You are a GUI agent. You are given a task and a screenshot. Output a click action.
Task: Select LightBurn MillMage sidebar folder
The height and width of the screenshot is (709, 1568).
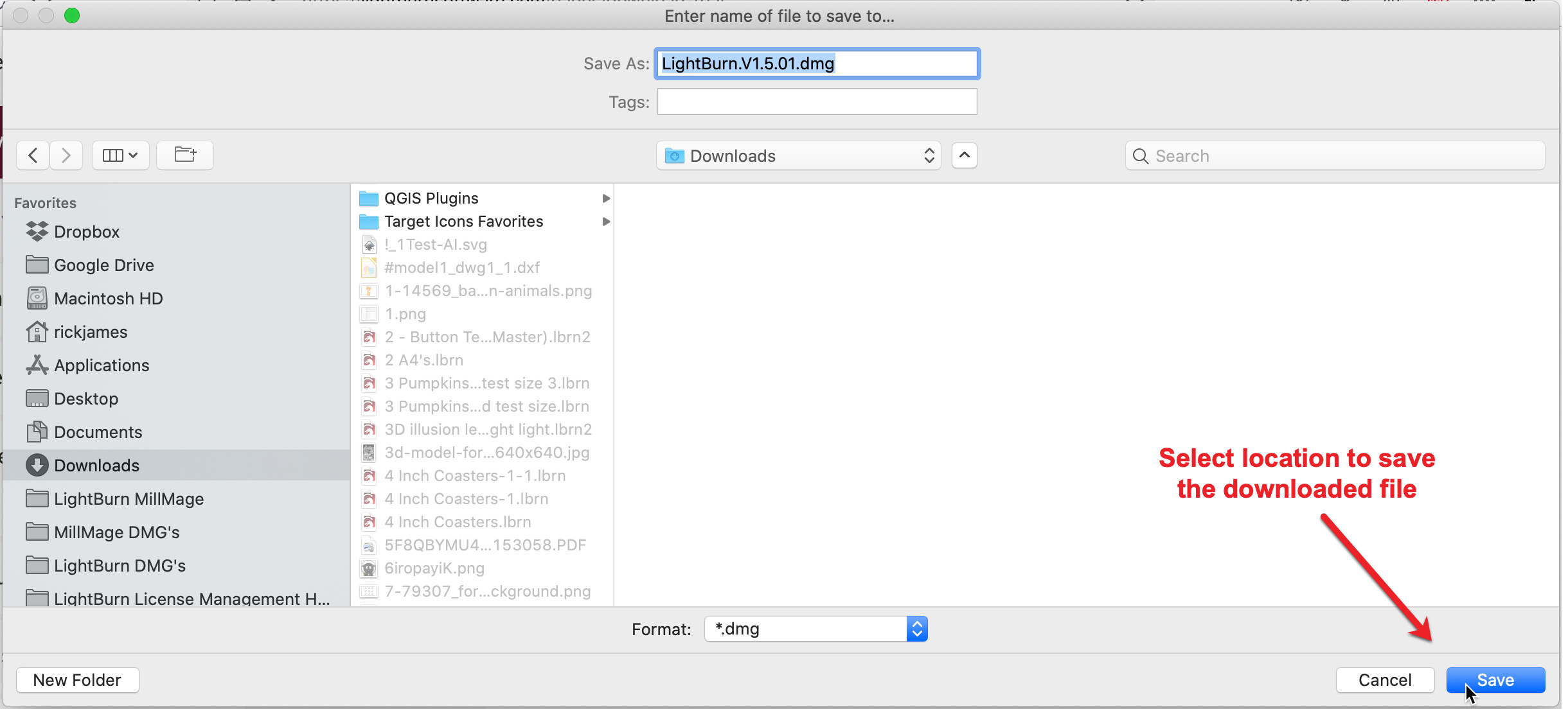click(x=177, y=499)
